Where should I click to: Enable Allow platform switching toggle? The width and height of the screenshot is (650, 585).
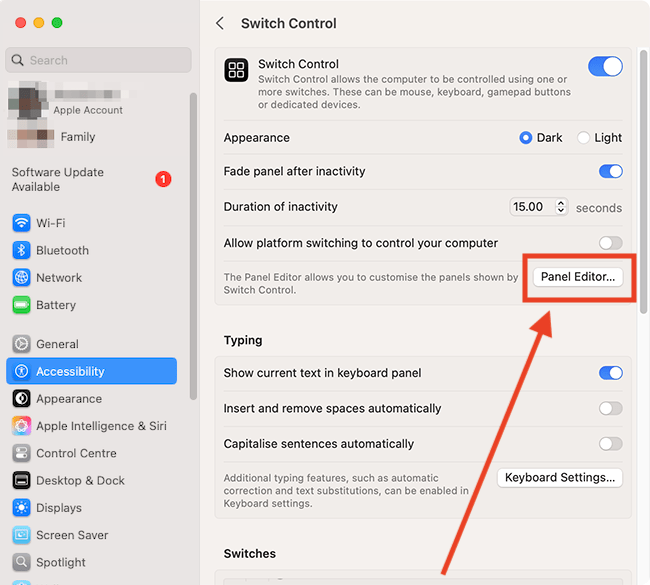point(610,243)
